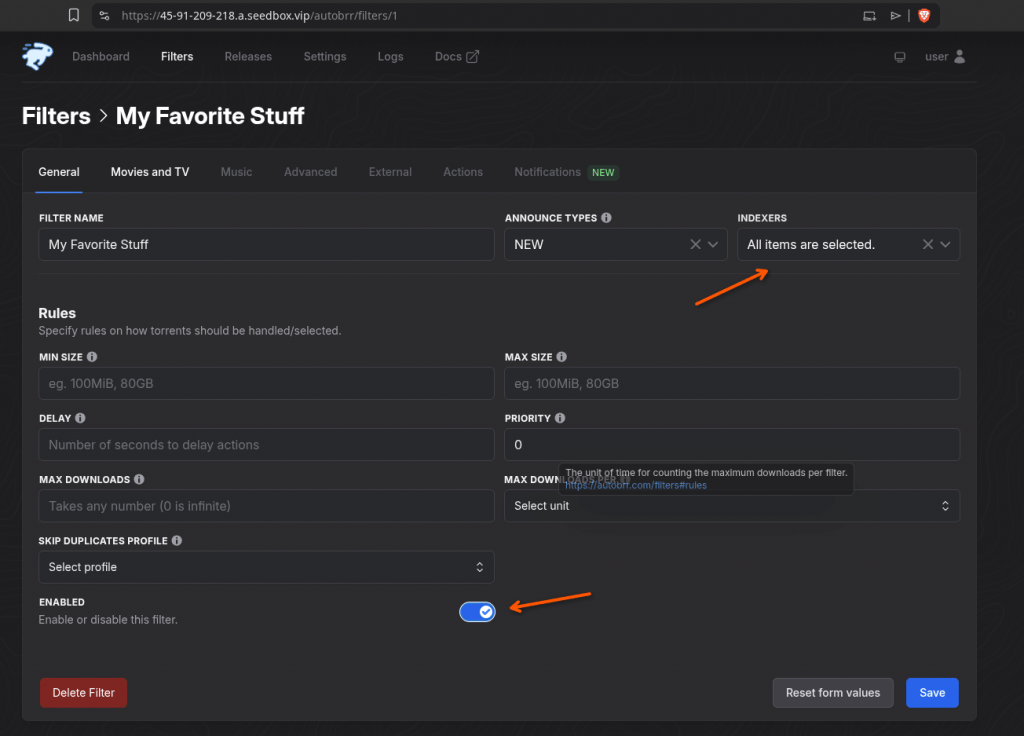The width and height of the screenshot is (1024, 736).
Task: Click Max Size info icon
Action: [562, 357]
